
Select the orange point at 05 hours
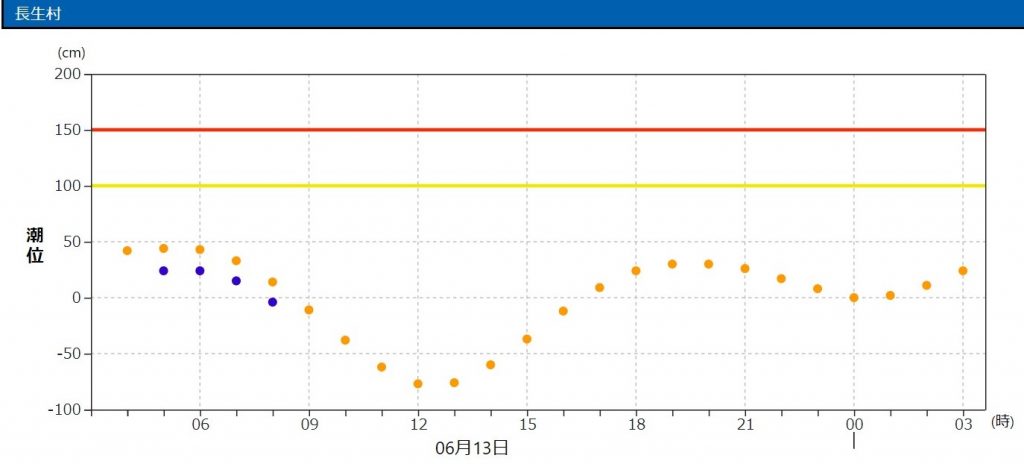pos(163,248)
